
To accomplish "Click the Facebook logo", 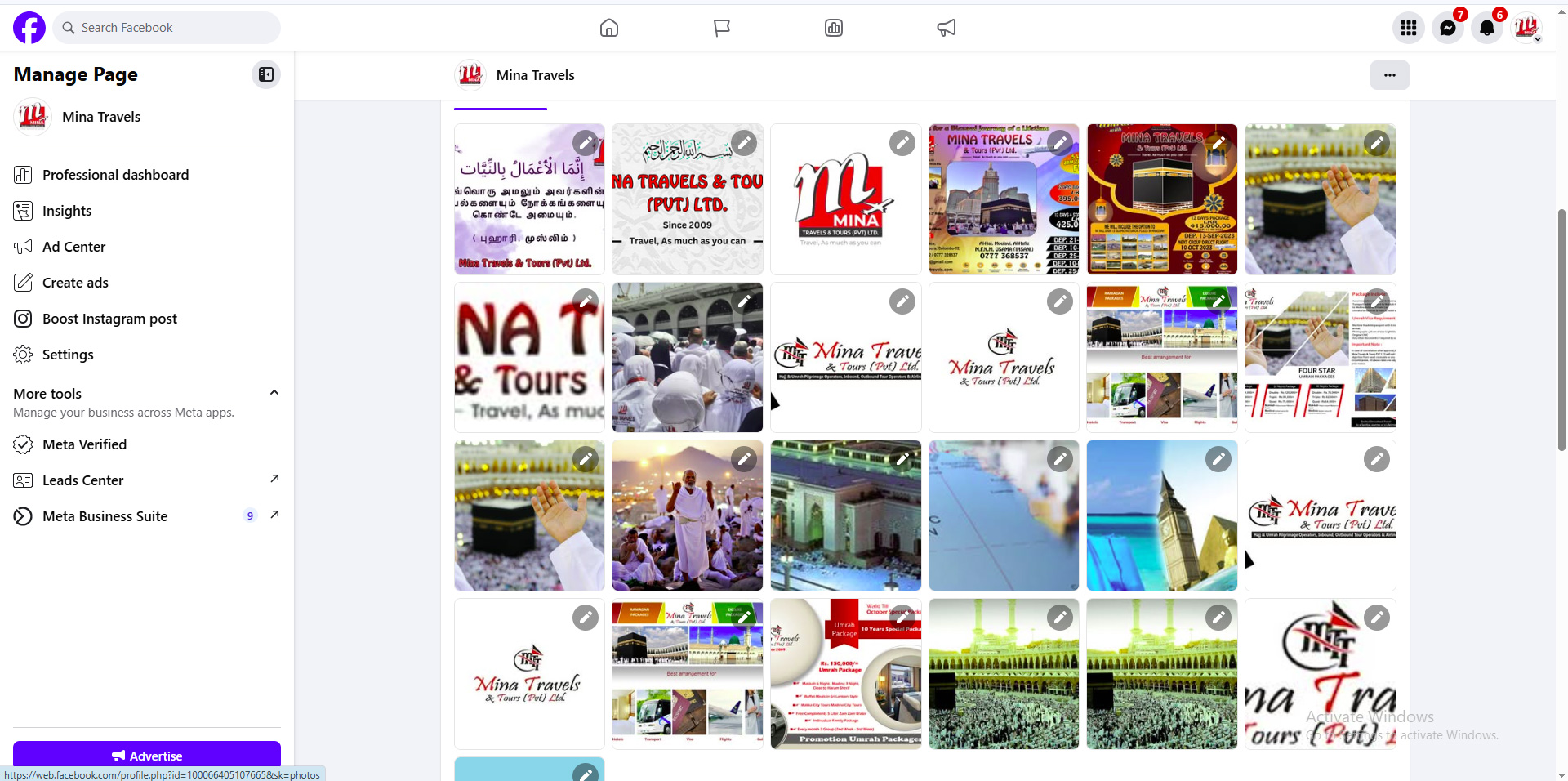I will click(x=29, y=28).
